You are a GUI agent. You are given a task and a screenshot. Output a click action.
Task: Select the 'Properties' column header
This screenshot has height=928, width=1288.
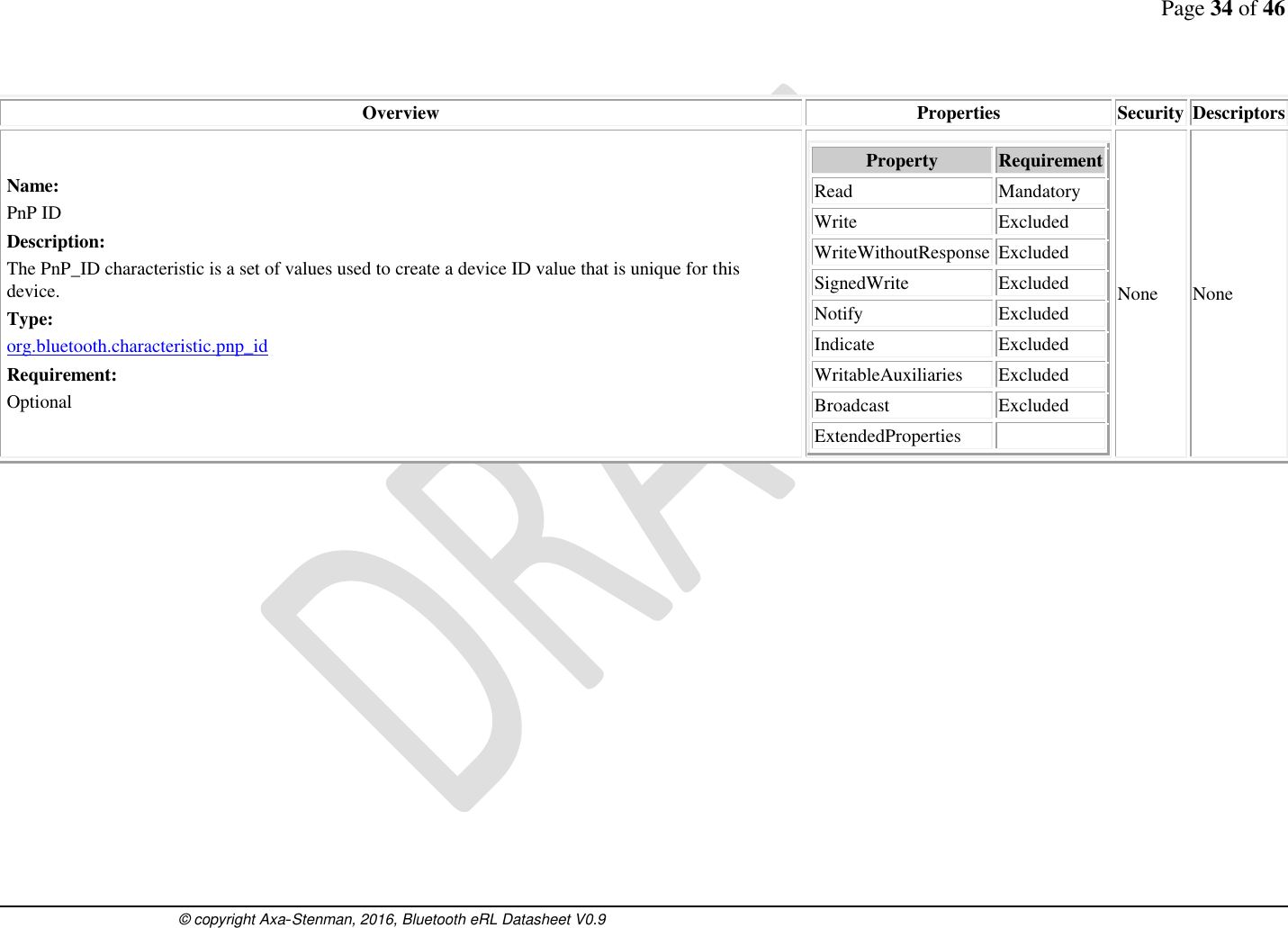tap(959, 113)
